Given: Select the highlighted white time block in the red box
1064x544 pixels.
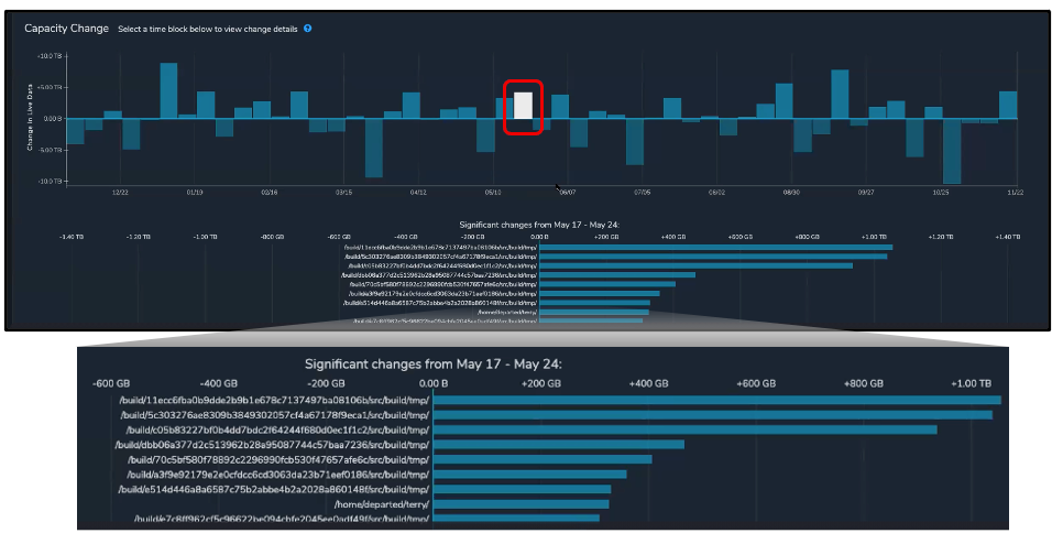Looking at the screenshot, I should (523, 106).
